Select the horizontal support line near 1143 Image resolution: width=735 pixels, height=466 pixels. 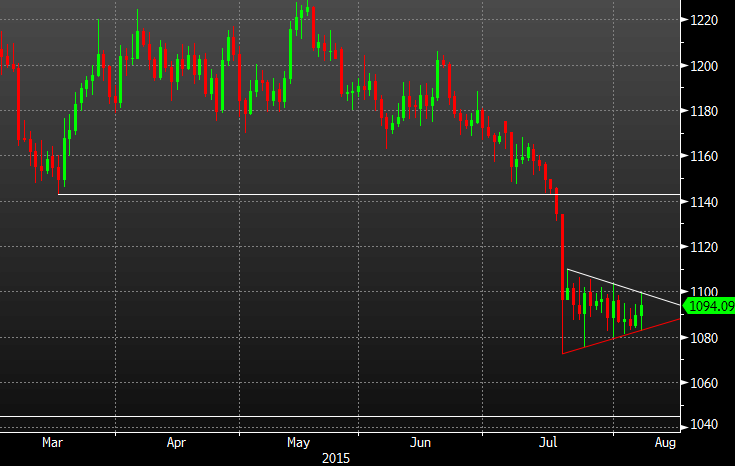pos(369,194)
